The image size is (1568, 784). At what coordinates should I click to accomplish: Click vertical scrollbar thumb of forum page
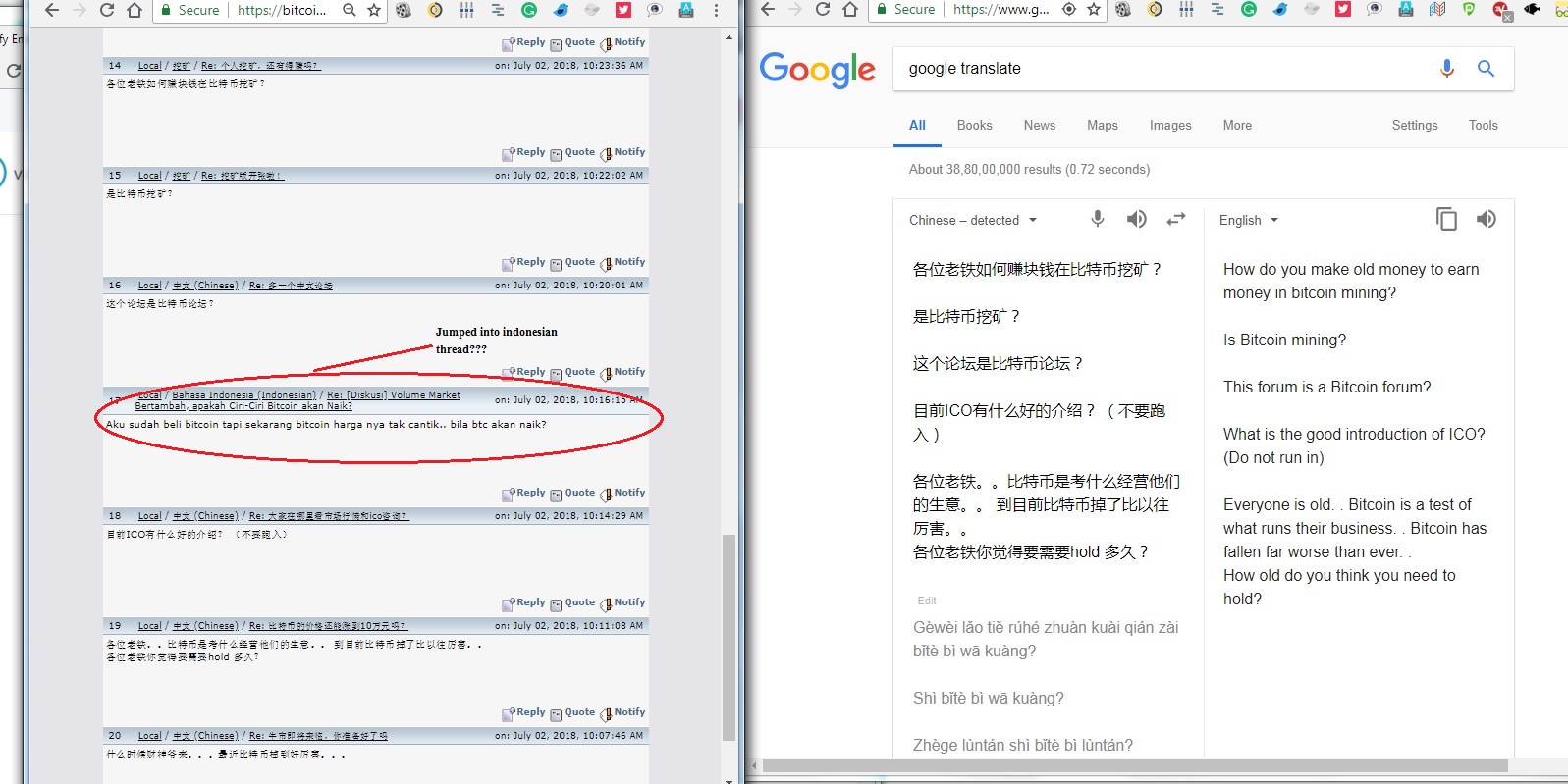pos(729,637)
